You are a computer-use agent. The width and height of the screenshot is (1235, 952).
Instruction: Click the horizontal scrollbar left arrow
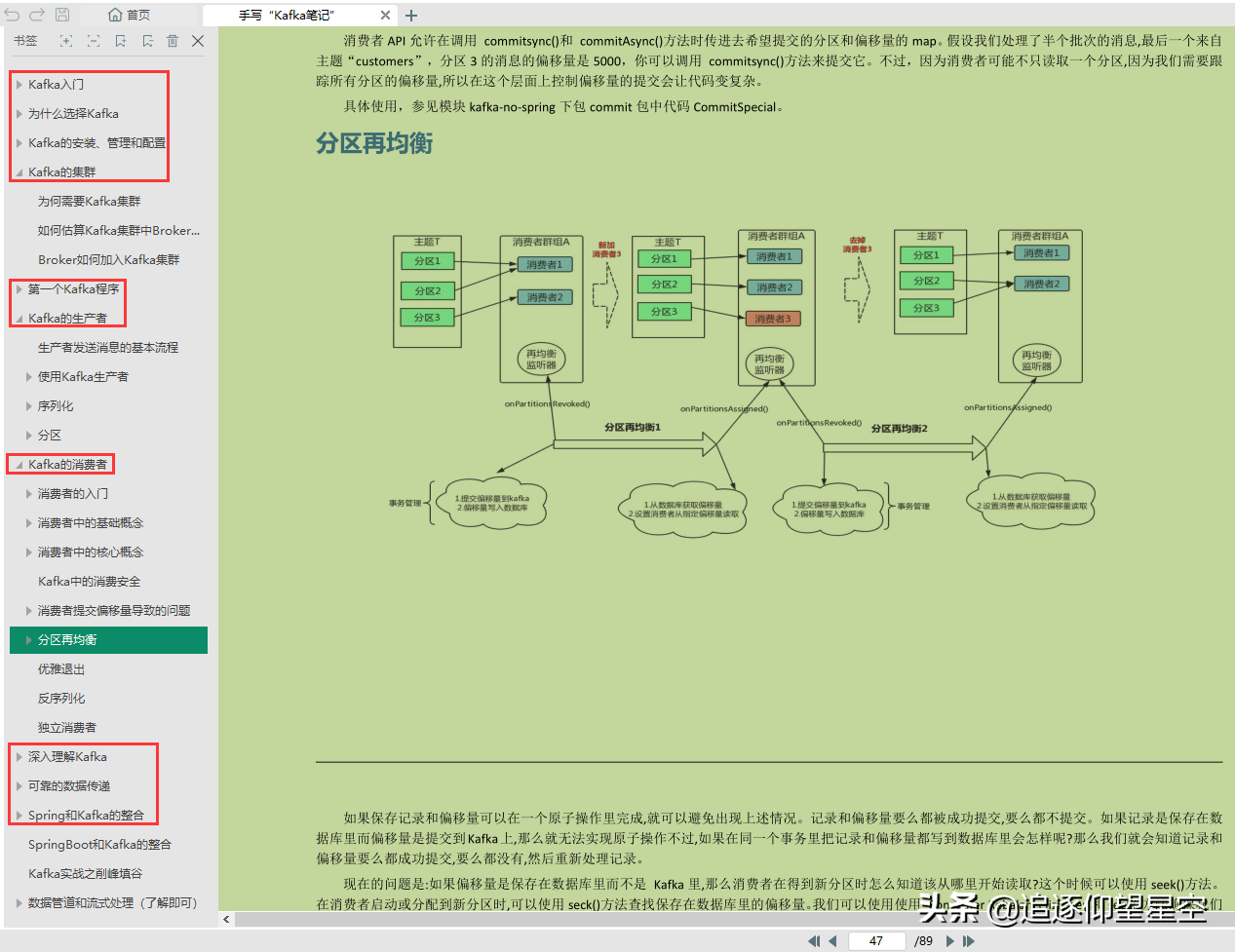pos(226,919)
